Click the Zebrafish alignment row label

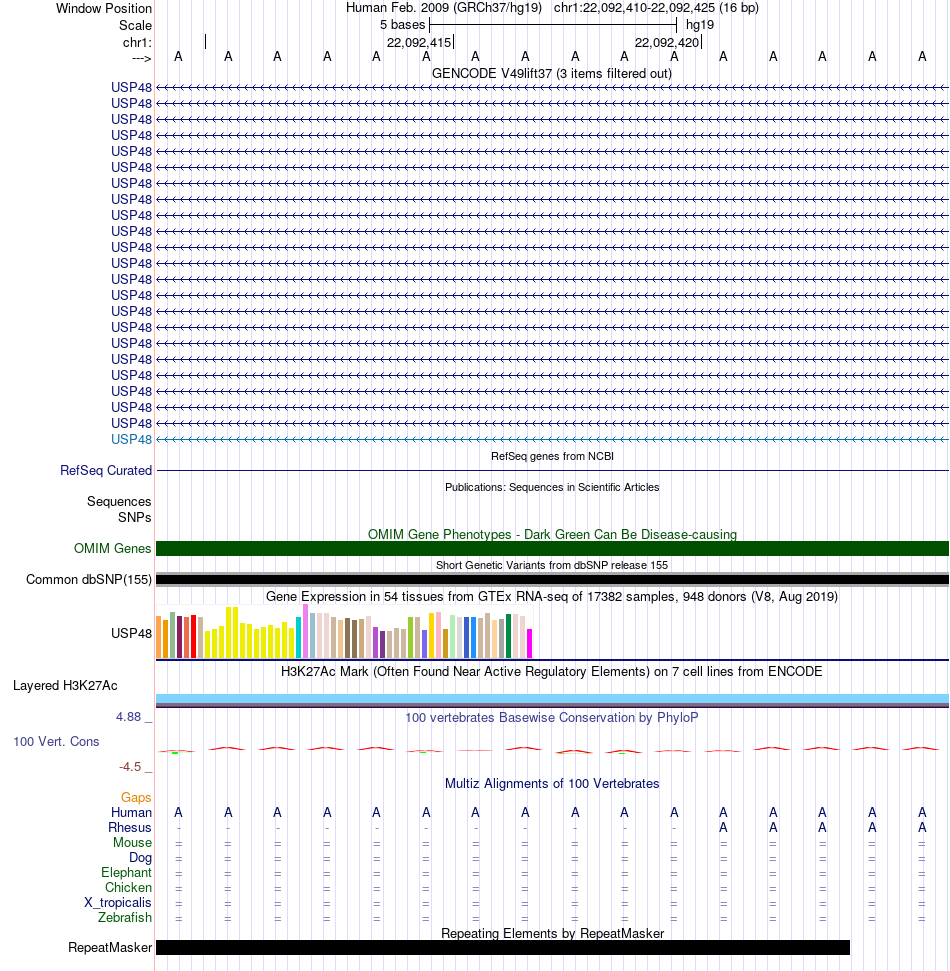124,918
